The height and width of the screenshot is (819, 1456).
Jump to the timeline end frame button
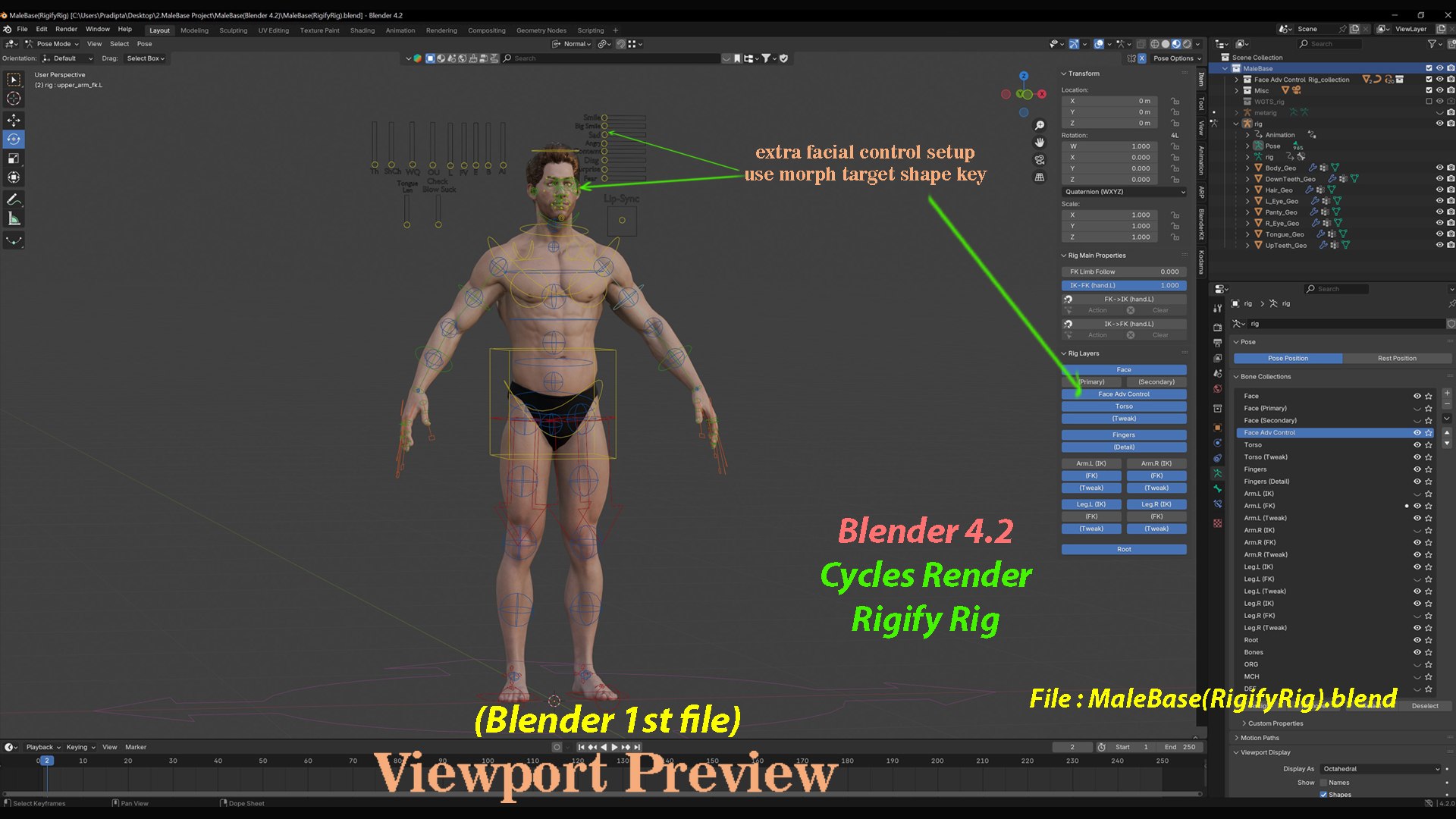pos(637,747)
